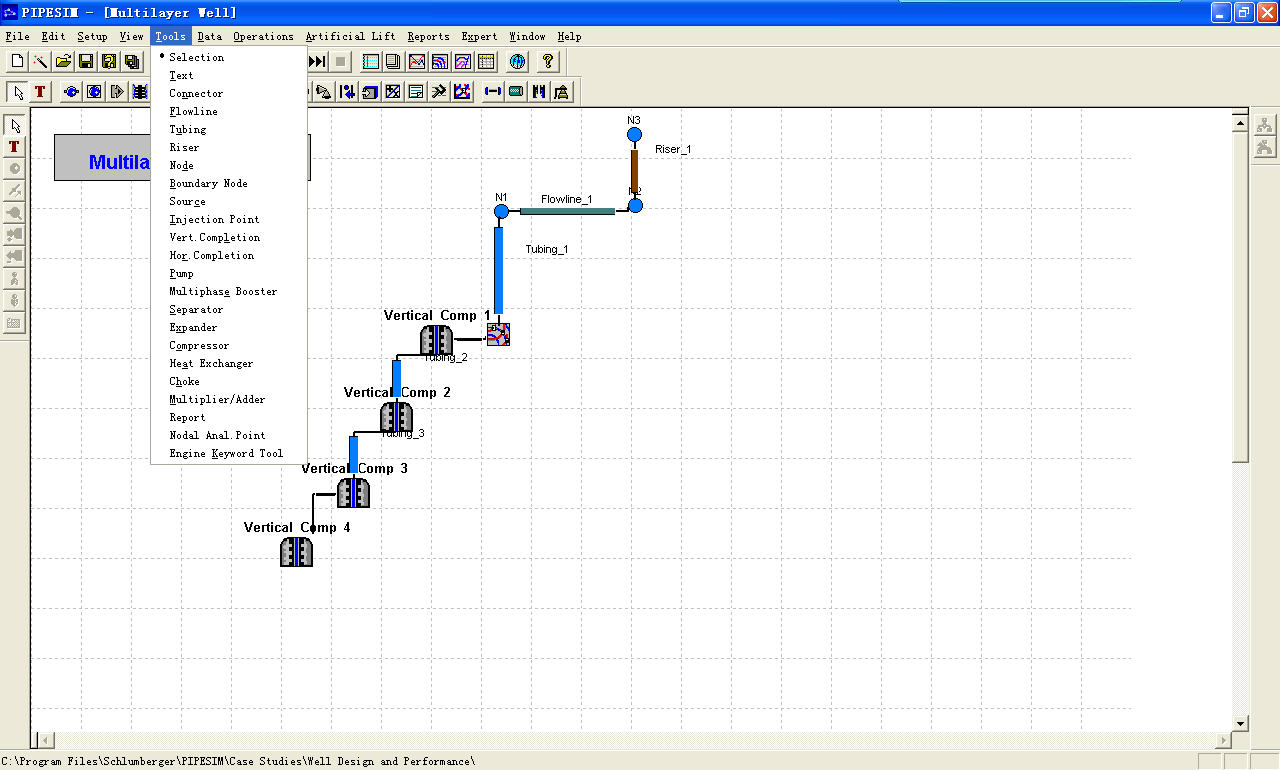The width and height of the screenshot is (1280, 770).
Task: Click the Vertical Comp 1 completion icon
Action: 437,340
